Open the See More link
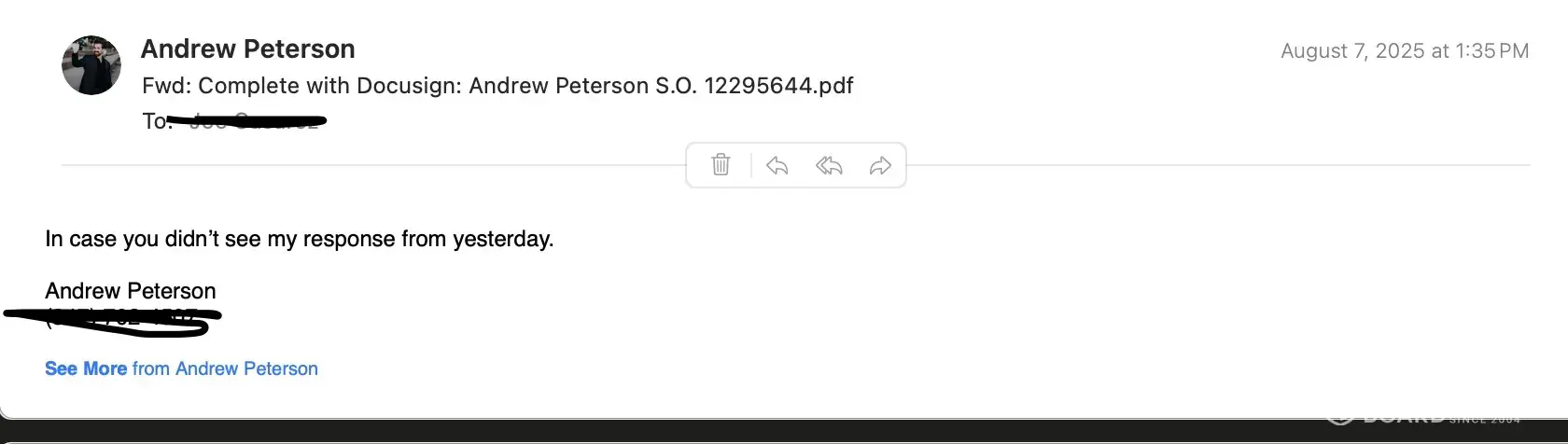Screen dimensions: 1568x444 click(x=86, y=368)
